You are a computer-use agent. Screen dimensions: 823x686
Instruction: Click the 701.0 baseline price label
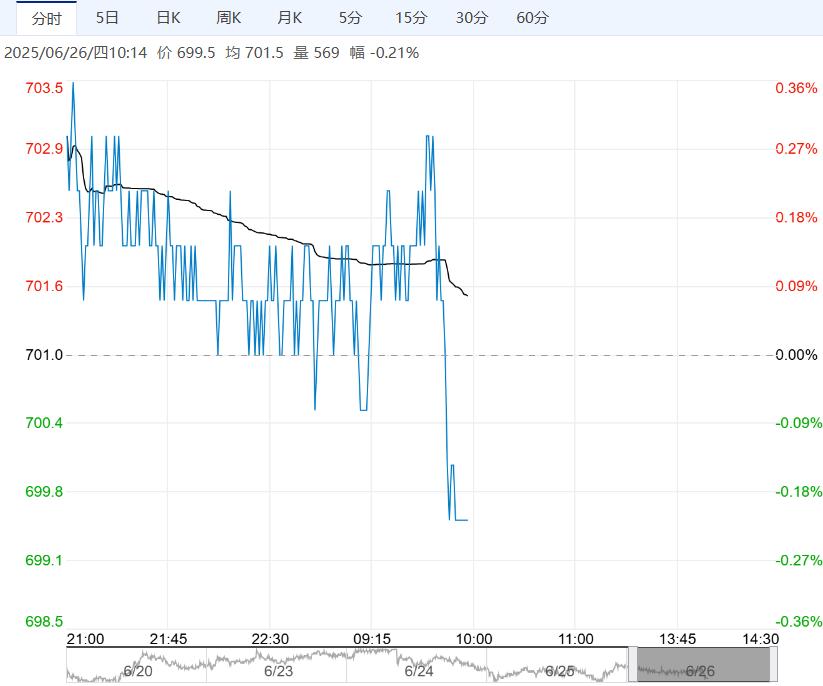44,355
